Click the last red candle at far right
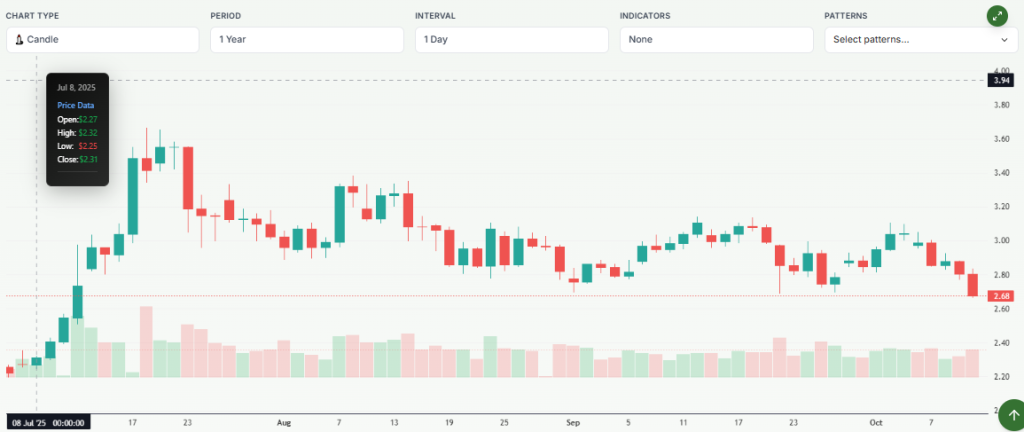Viewport: 1024px width, 432px height. [973, 284]
